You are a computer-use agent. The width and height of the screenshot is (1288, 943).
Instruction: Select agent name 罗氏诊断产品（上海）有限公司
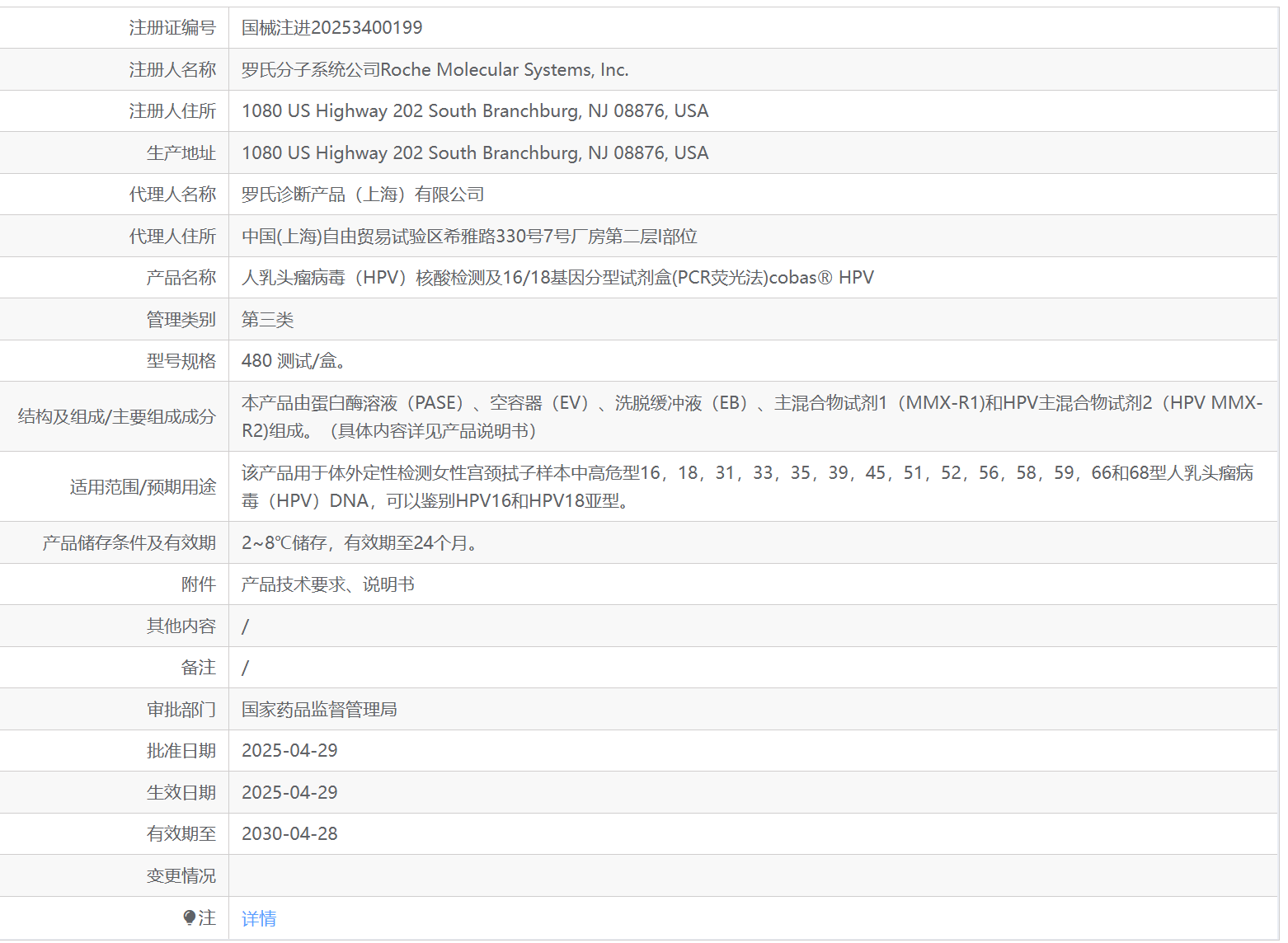(363, 195)
